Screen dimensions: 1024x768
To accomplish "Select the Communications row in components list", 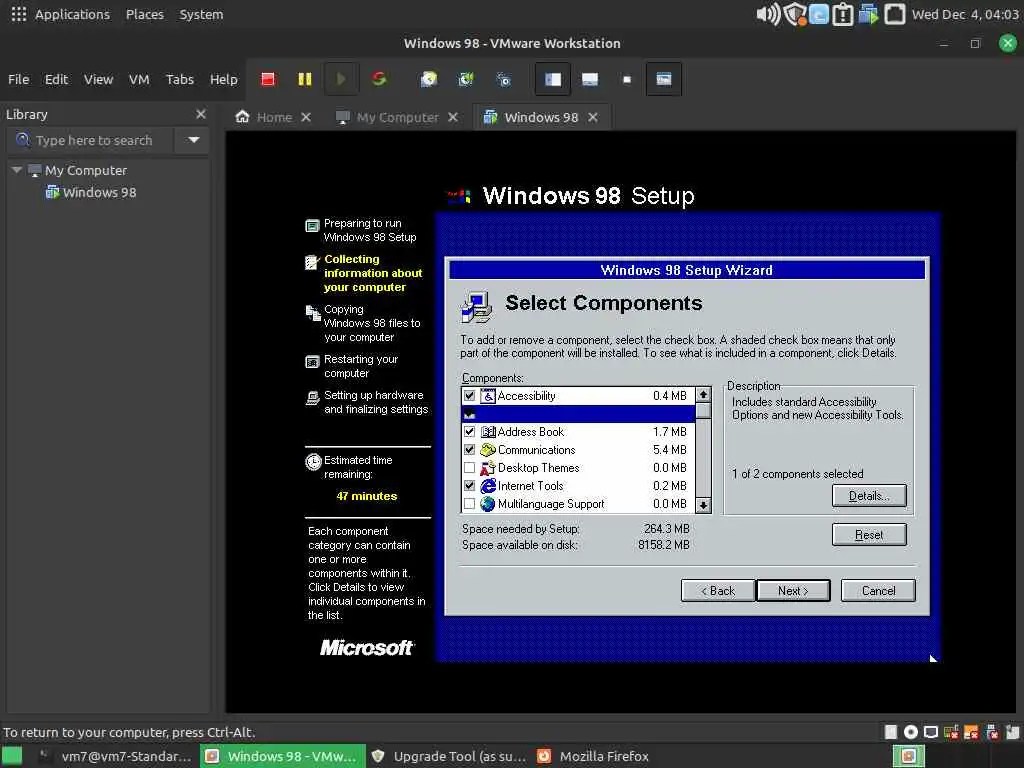I will tap(578, 450).
